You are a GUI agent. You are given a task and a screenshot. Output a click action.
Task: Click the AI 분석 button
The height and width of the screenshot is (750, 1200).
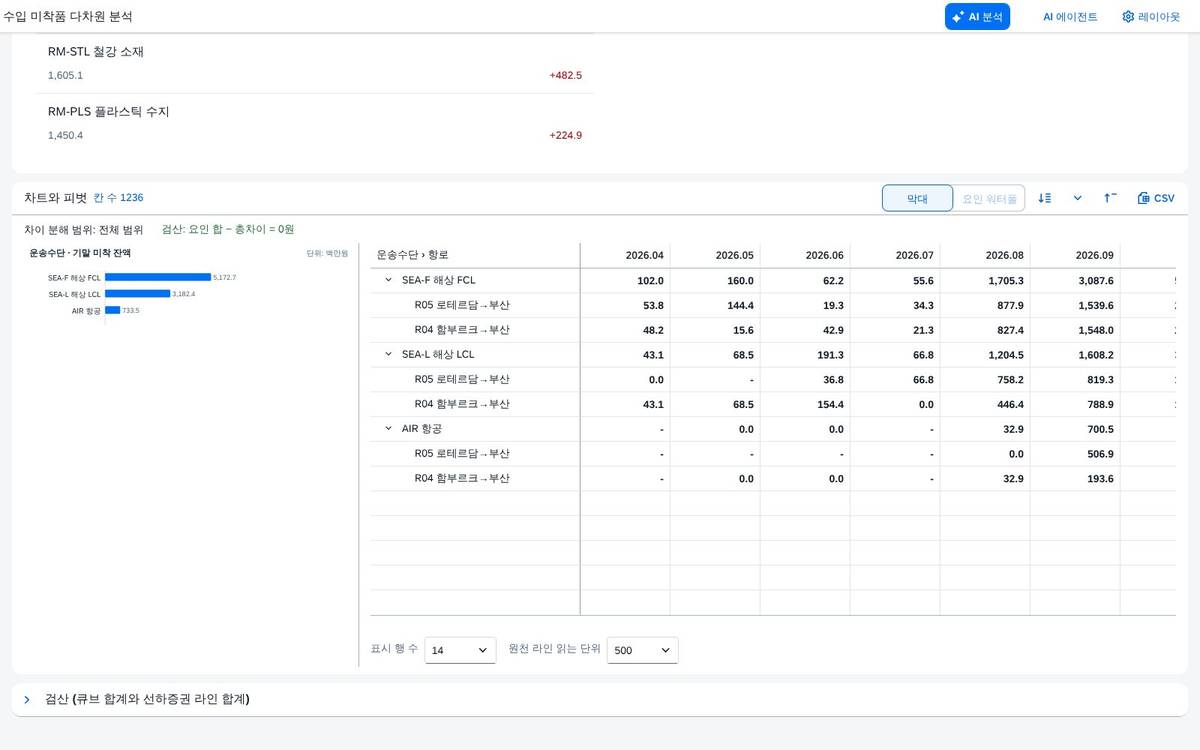977,16
